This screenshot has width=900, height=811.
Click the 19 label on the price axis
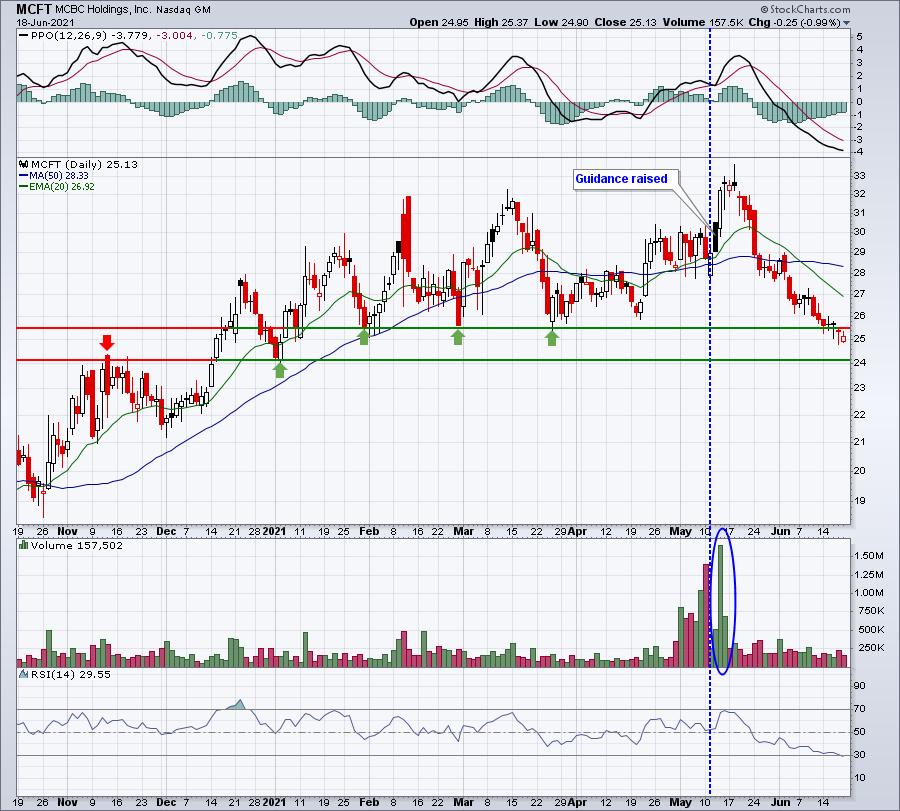tap(860, 500)
